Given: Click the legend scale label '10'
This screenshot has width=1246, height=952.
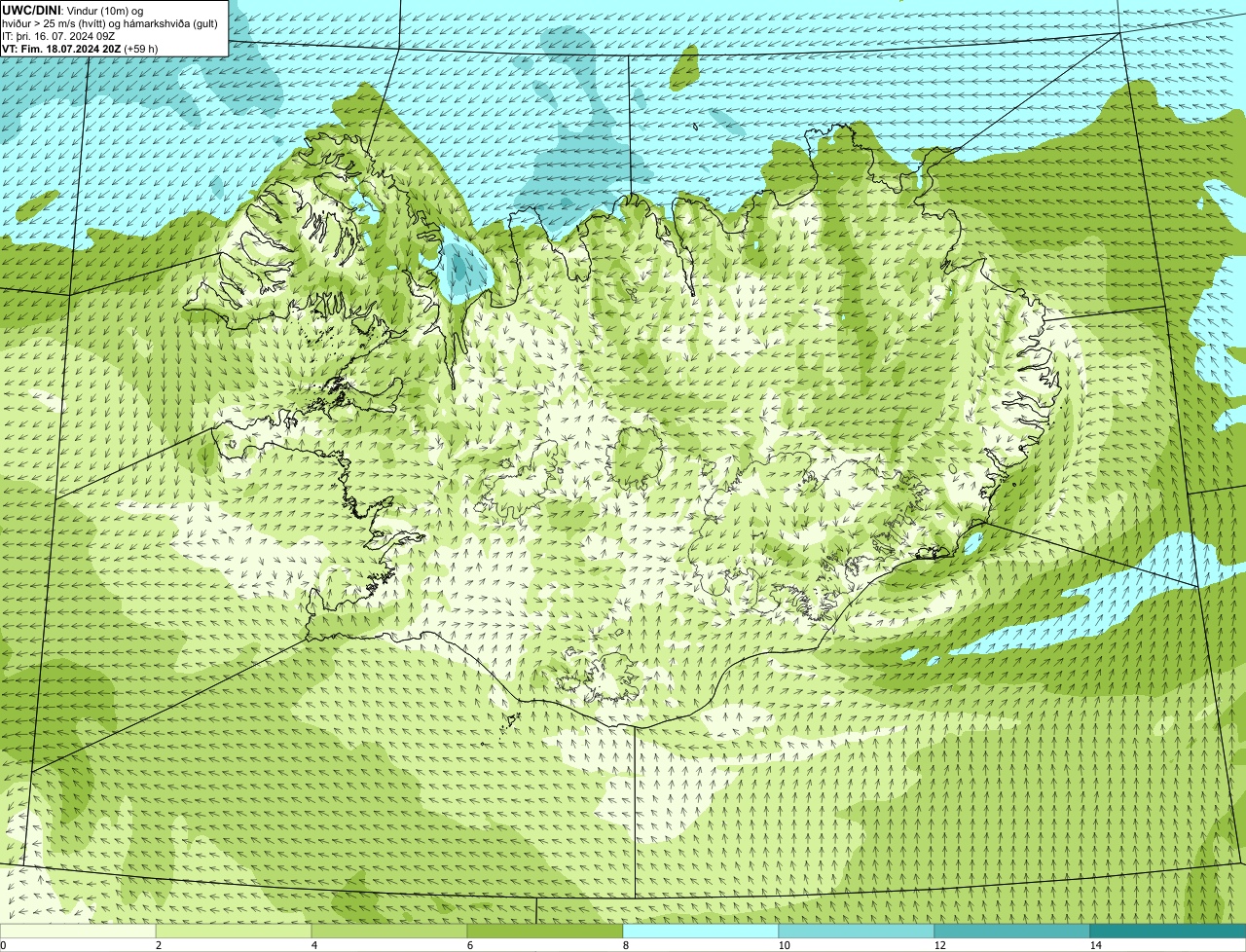Looking at the screenshot, I should pos(784,945).
